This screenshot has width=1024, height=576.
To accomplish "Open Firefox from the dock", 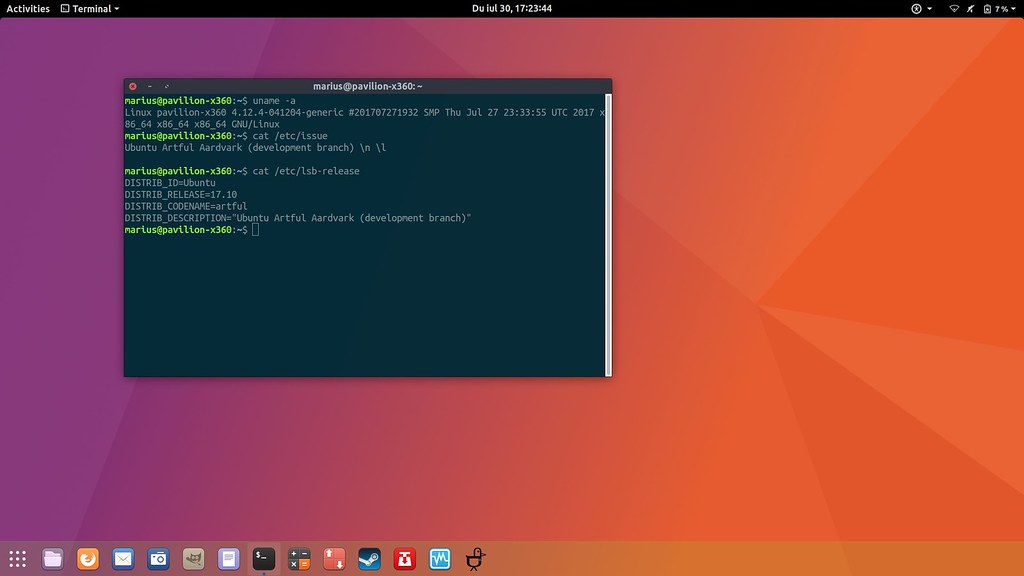I will click(x=87, y=559).
